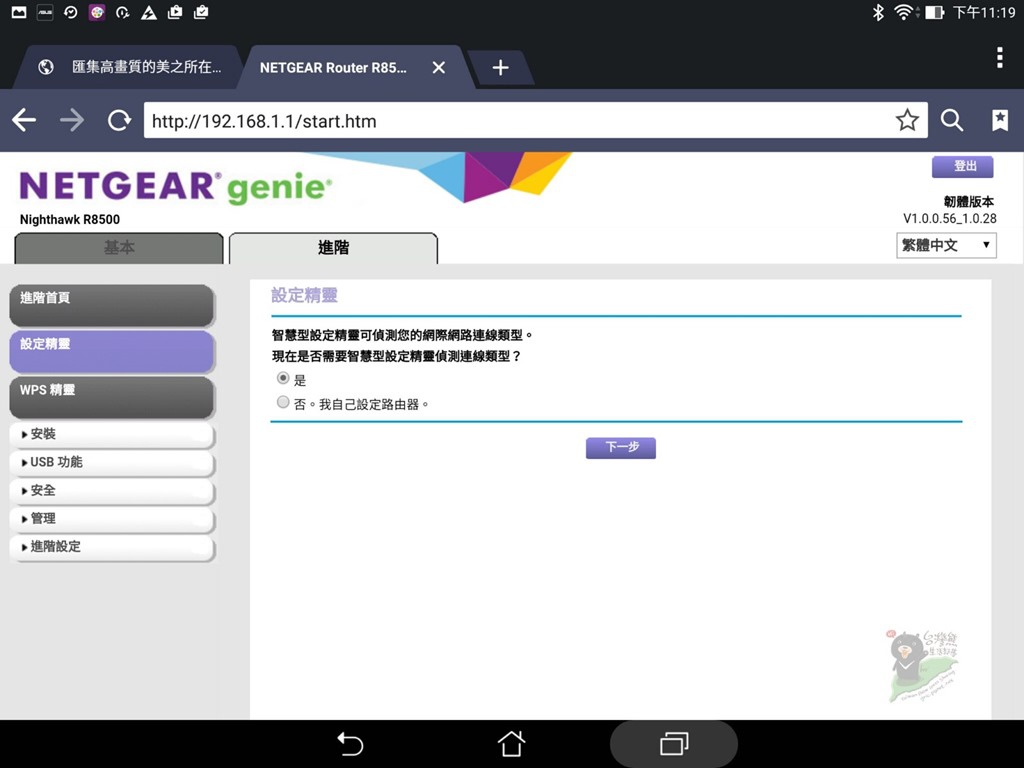Expand the 進階設定 sidebar section
Image resolution: width=1024 pixels, height=768 pixels.
click(x=112, y=547)
